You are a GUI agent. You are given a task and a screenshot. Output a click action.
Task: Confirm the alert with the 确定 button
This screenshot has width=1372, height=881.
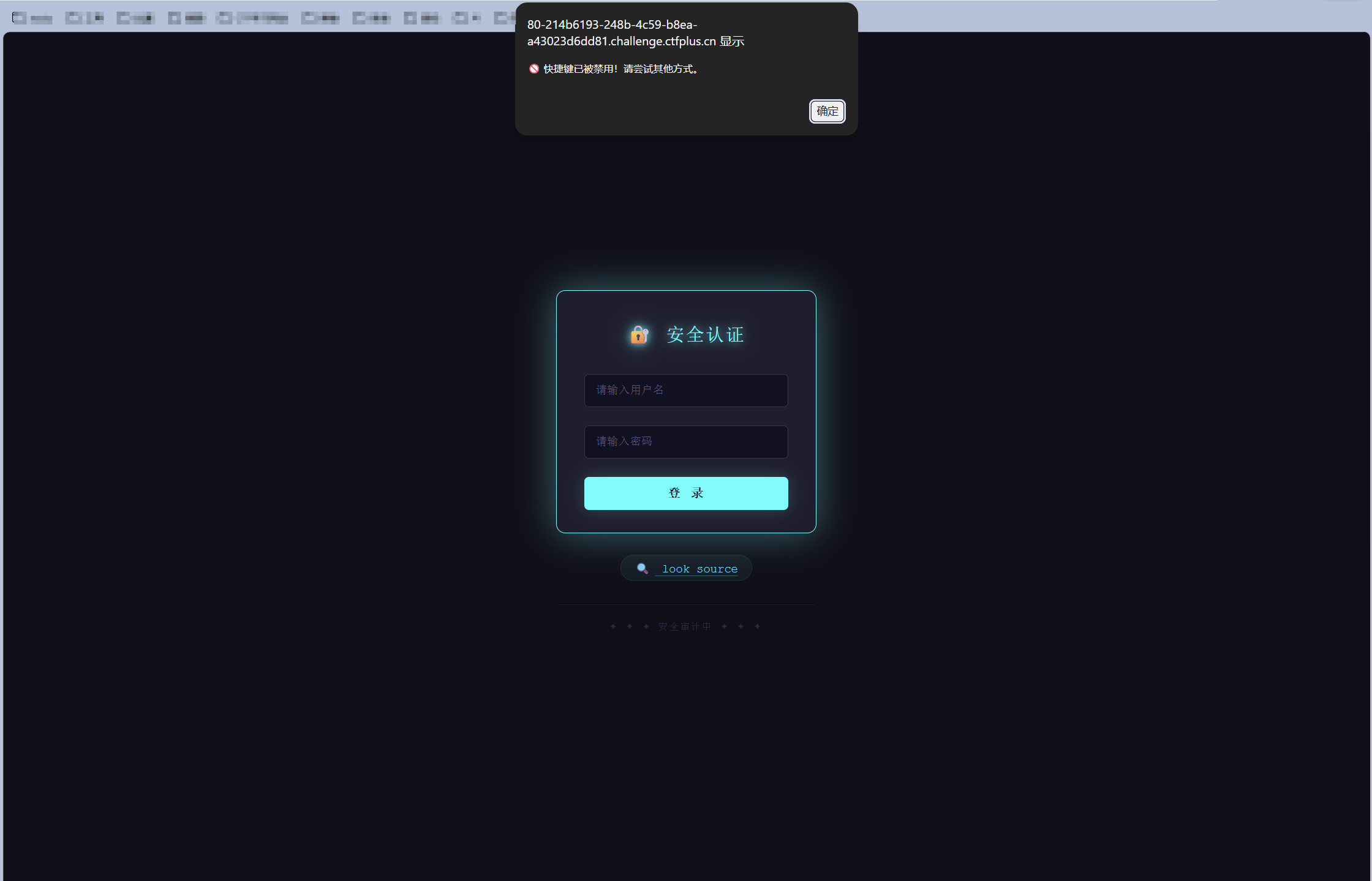coord(827,111)
